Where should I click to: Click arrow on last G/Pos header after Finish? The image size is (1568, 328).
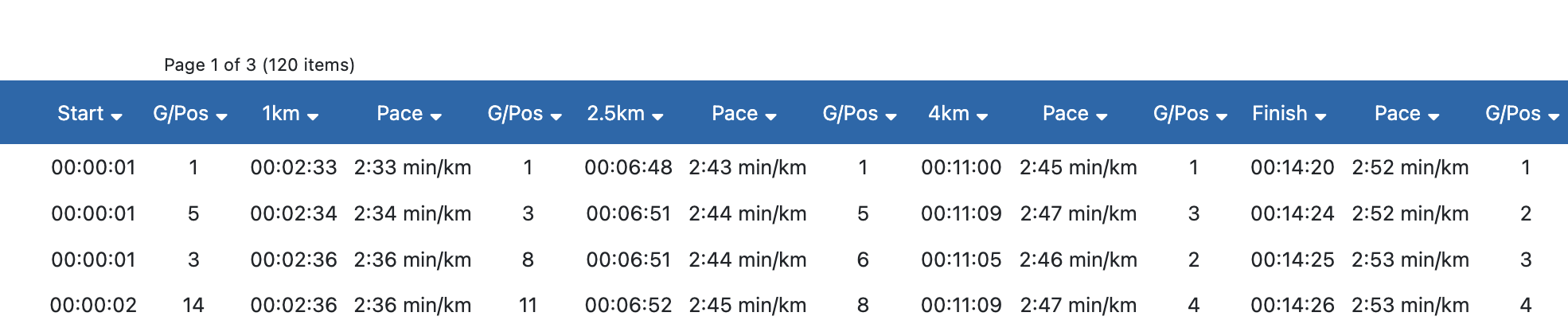[x=1554, y=116]
